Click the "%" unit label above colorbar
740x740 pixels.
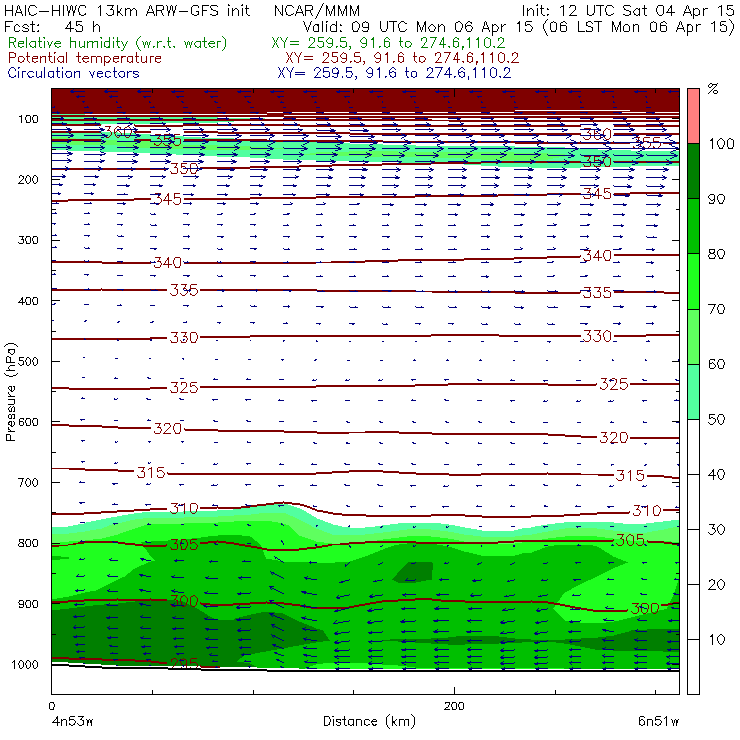713,89
